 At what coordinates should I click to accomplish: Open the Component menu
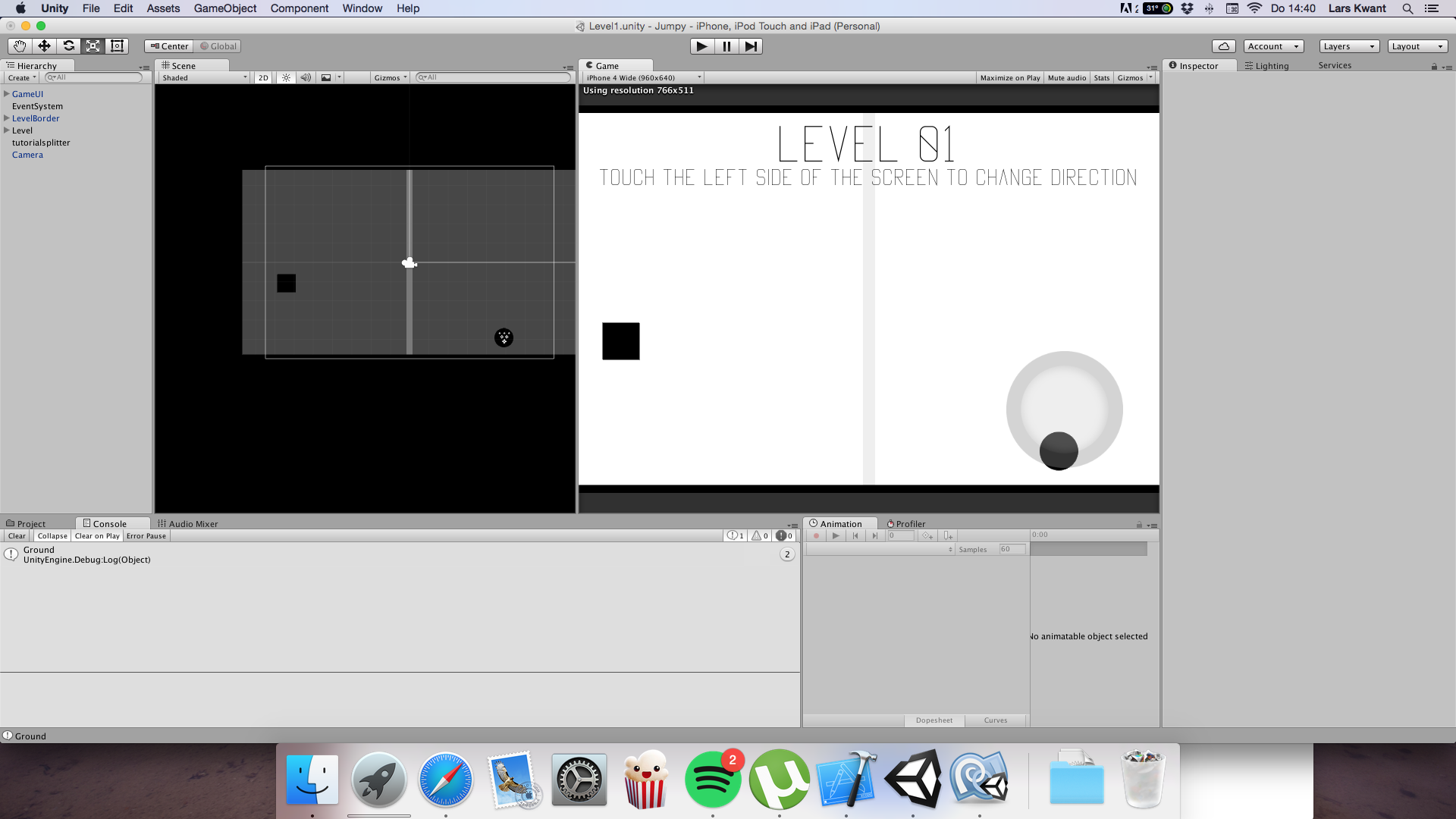300,8
